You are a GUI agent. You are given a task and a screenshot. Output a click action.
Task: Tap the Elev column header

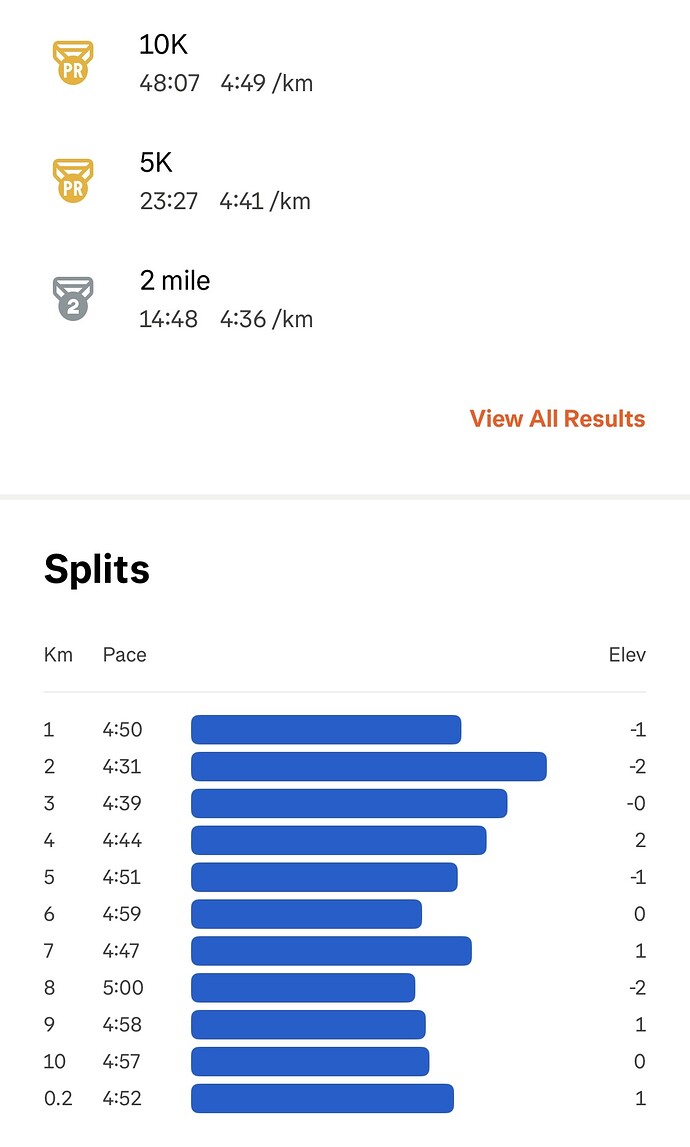coord(627,655)
